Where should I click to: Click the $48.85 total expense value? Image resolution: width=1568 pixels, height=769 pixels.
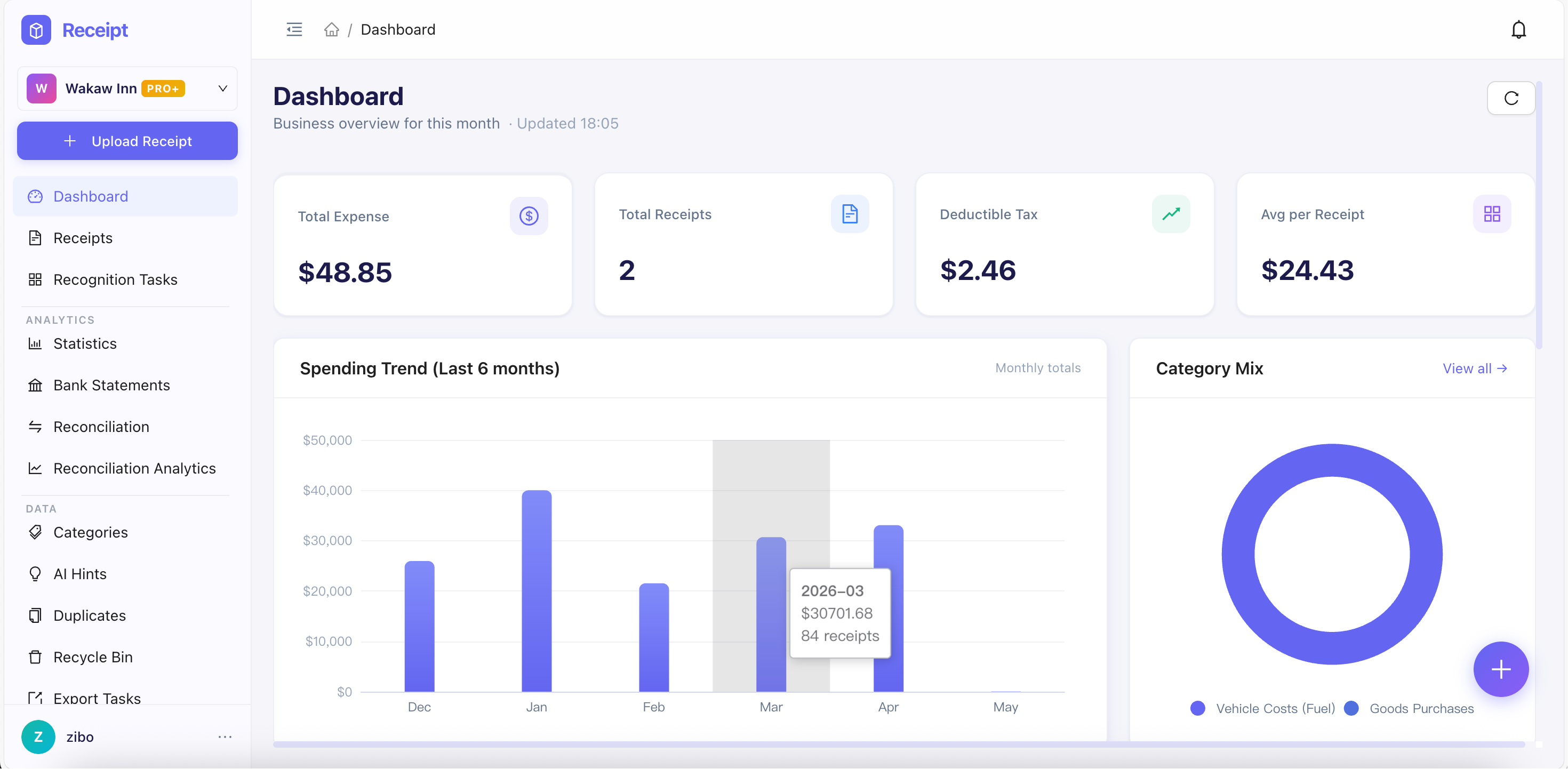345,272
